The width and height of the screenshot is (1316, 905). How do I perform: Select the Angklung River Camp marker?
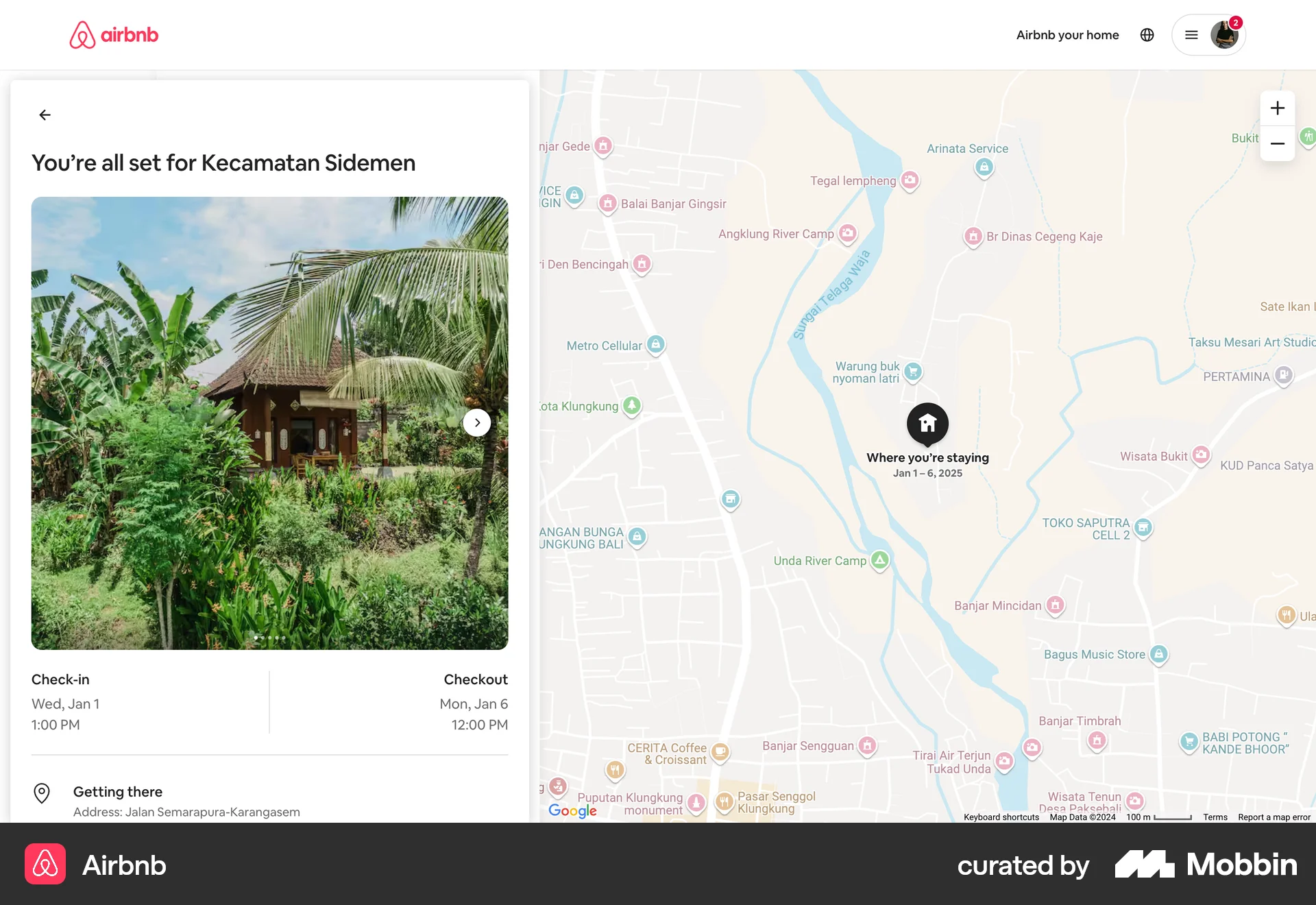[847, 234]
